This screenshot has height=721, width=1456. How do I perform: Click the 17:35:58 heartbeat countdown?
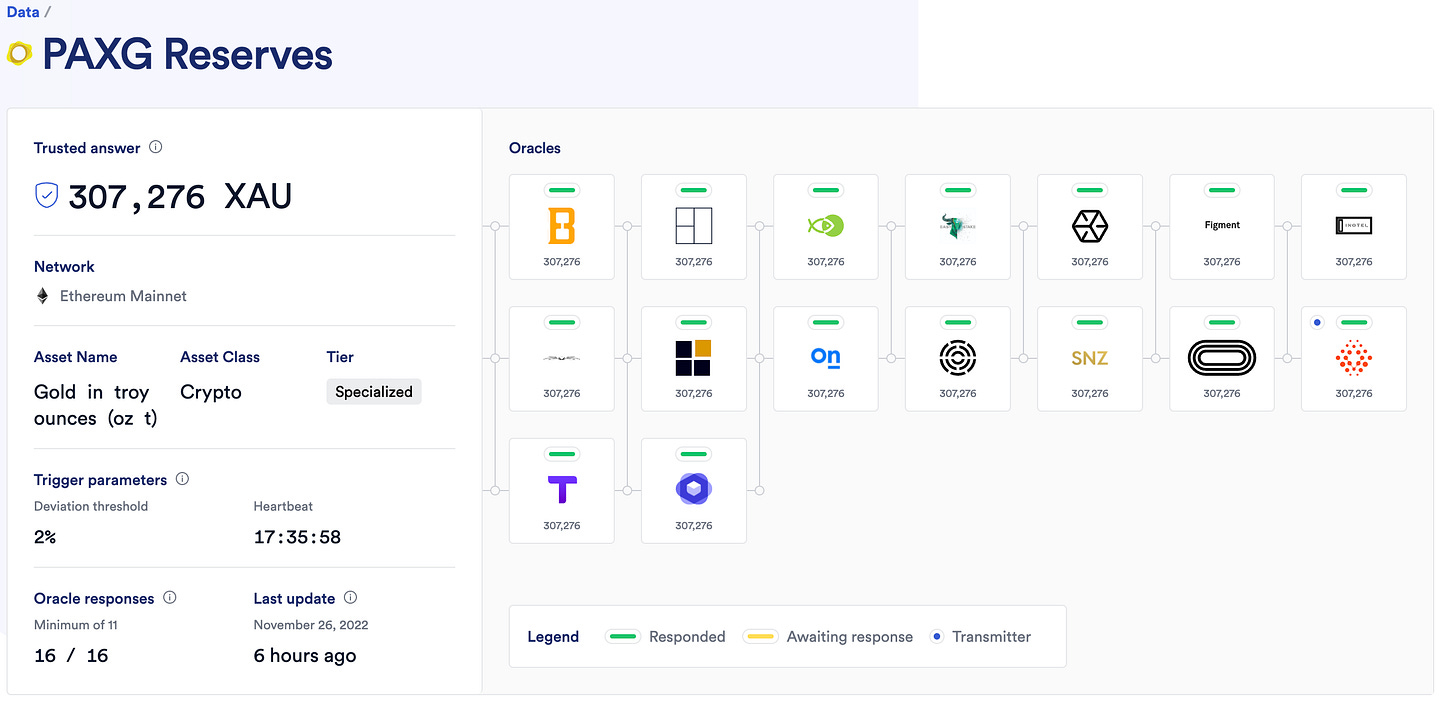pos(297,537)
